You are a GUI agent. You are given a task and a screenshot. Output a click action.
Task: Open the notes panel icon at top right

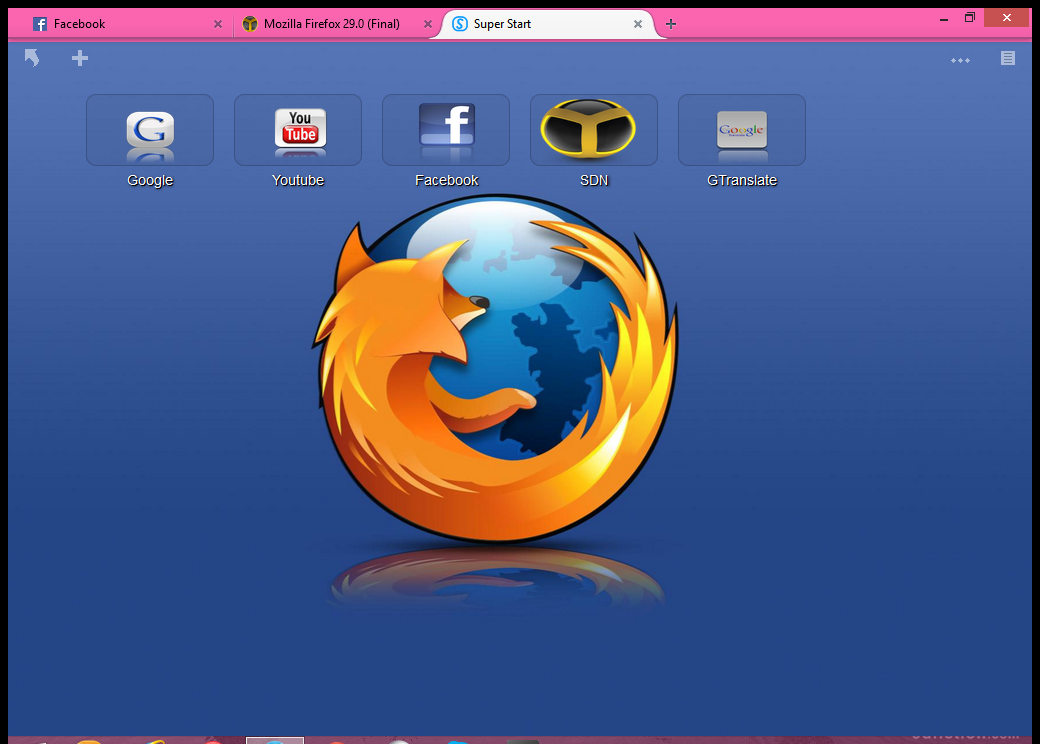[x=1008, y=59]
